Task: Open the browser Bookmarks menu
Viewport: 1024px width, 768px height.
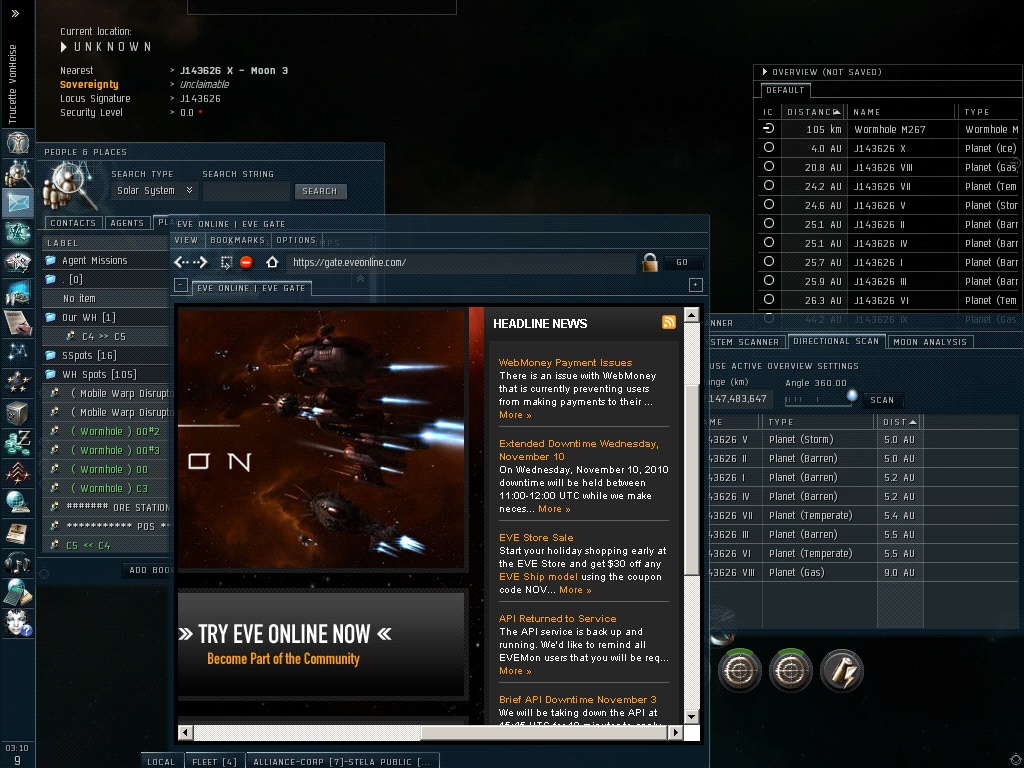Action: (237, 240)
